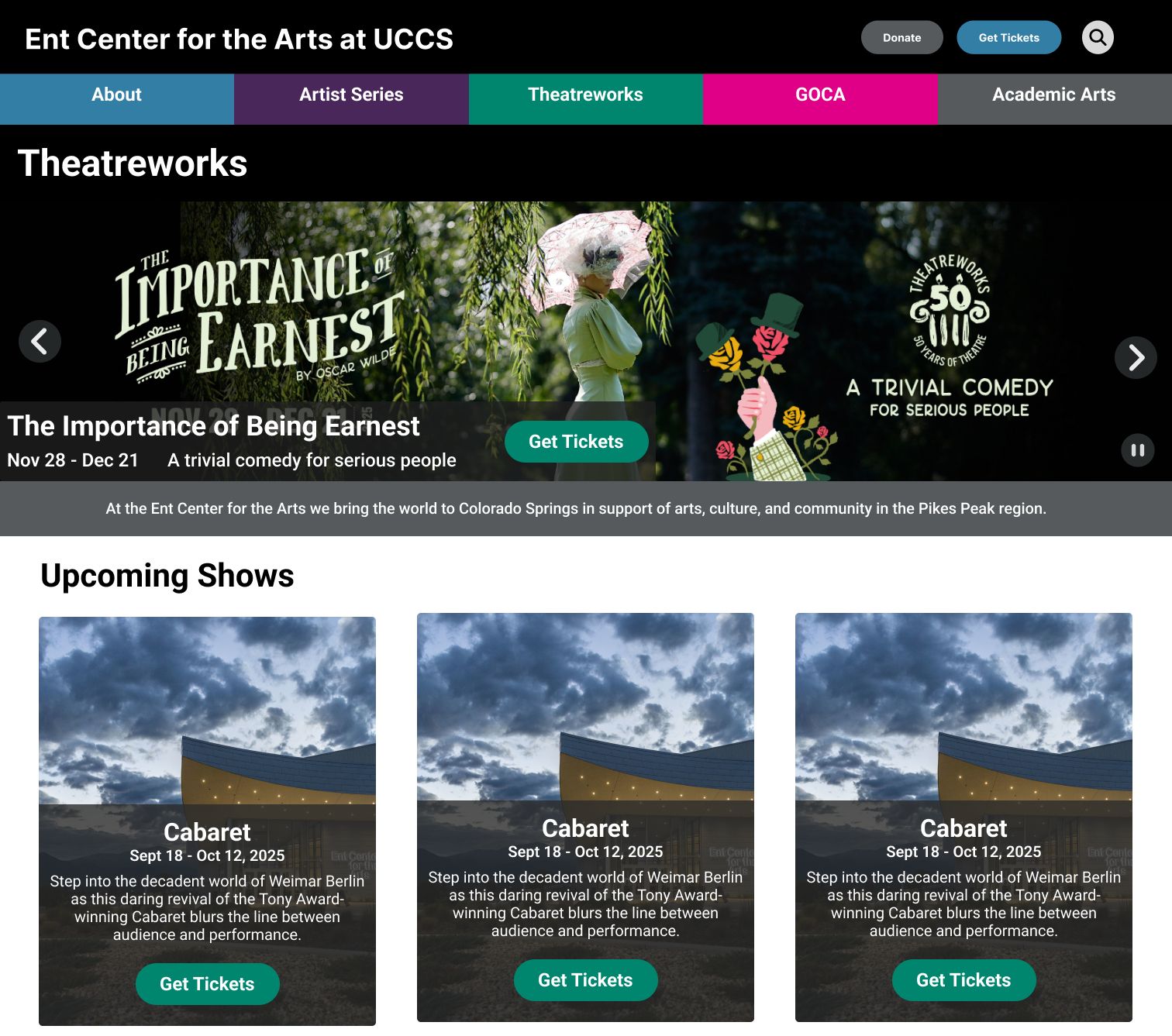
Task: Get tickets for Importance of Being Earnest
Action: (576, 442)
